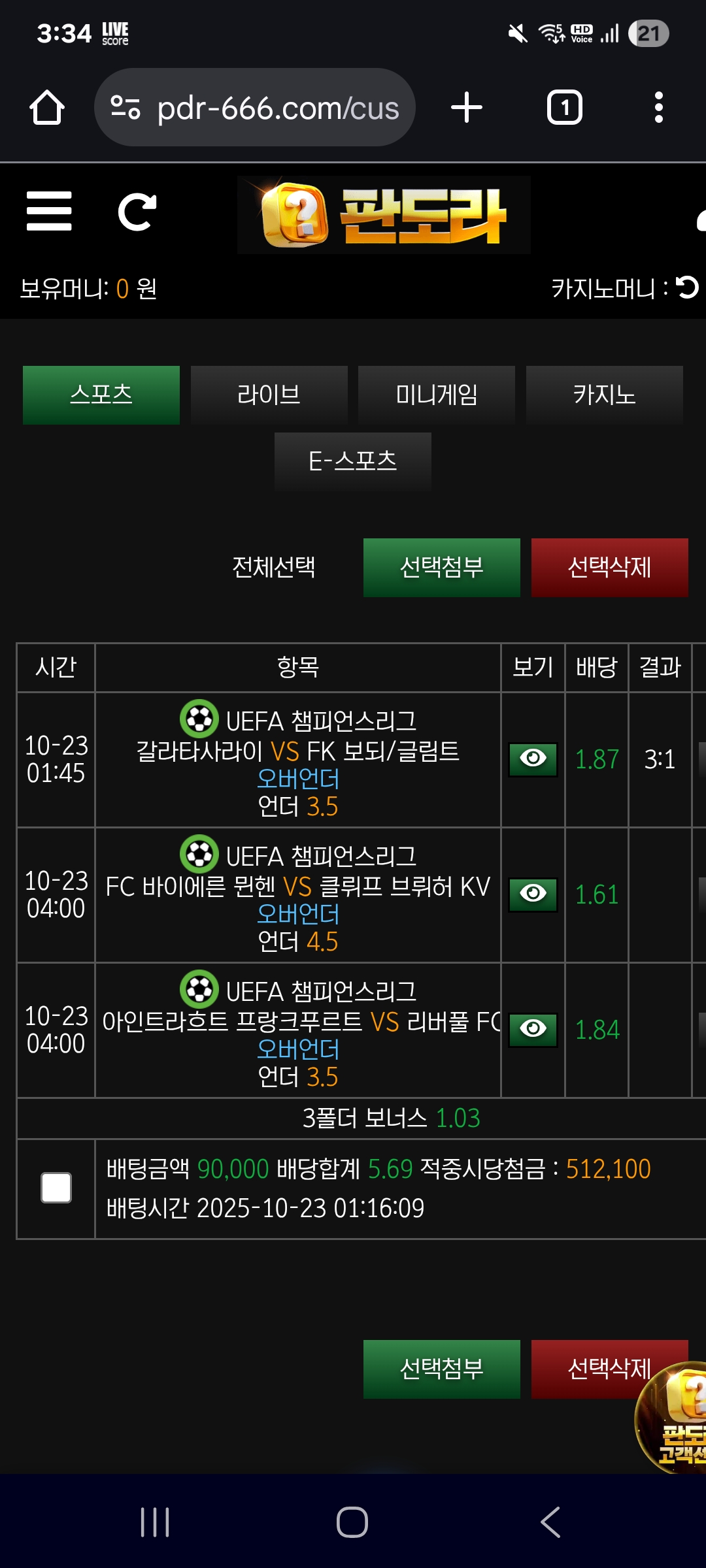The width and height of the screenshot is (706, 1568).
Task: Open the site info dropdown in the address bar
Action: 126,108
